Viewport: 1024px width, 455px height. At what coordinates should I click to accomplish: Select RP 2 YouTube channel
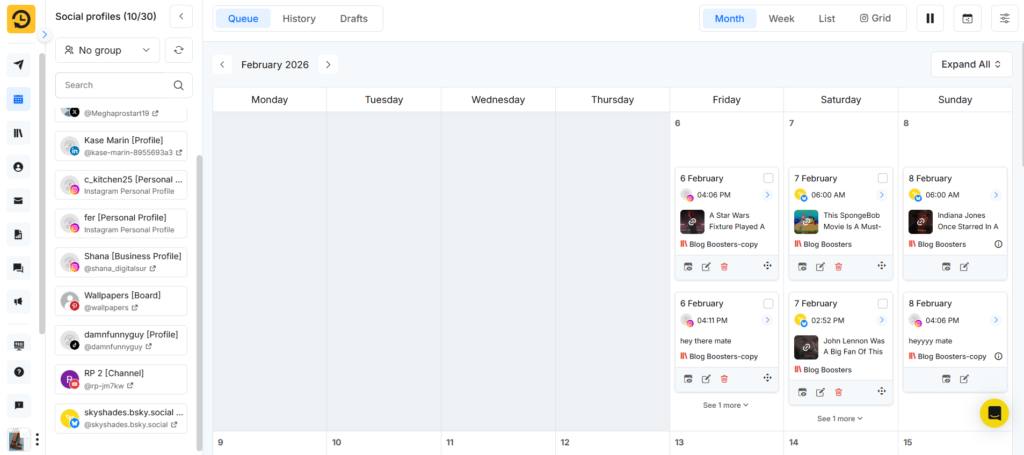point(121,379)
